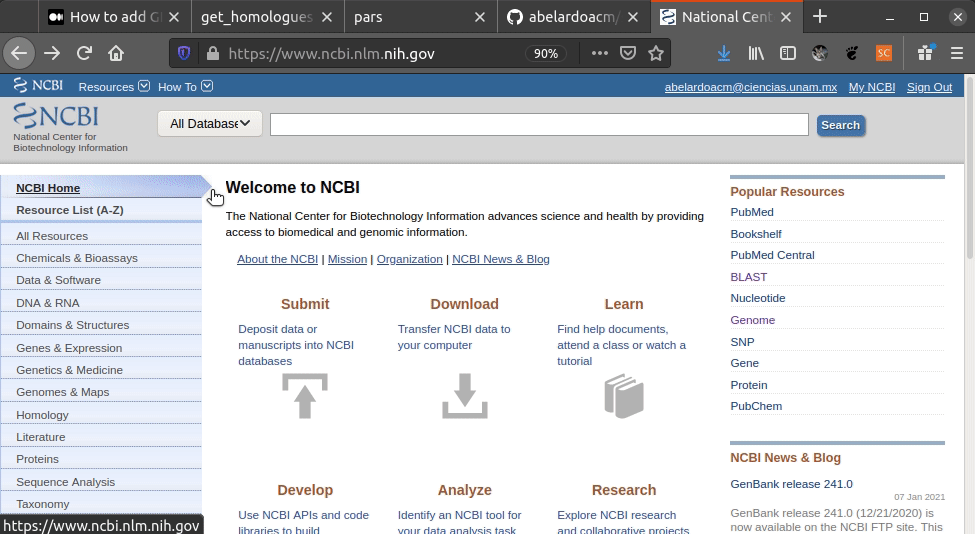This screenshot has width=975, height=534.
Task: Open page actions three-dot menu
Action: point(599,53)
